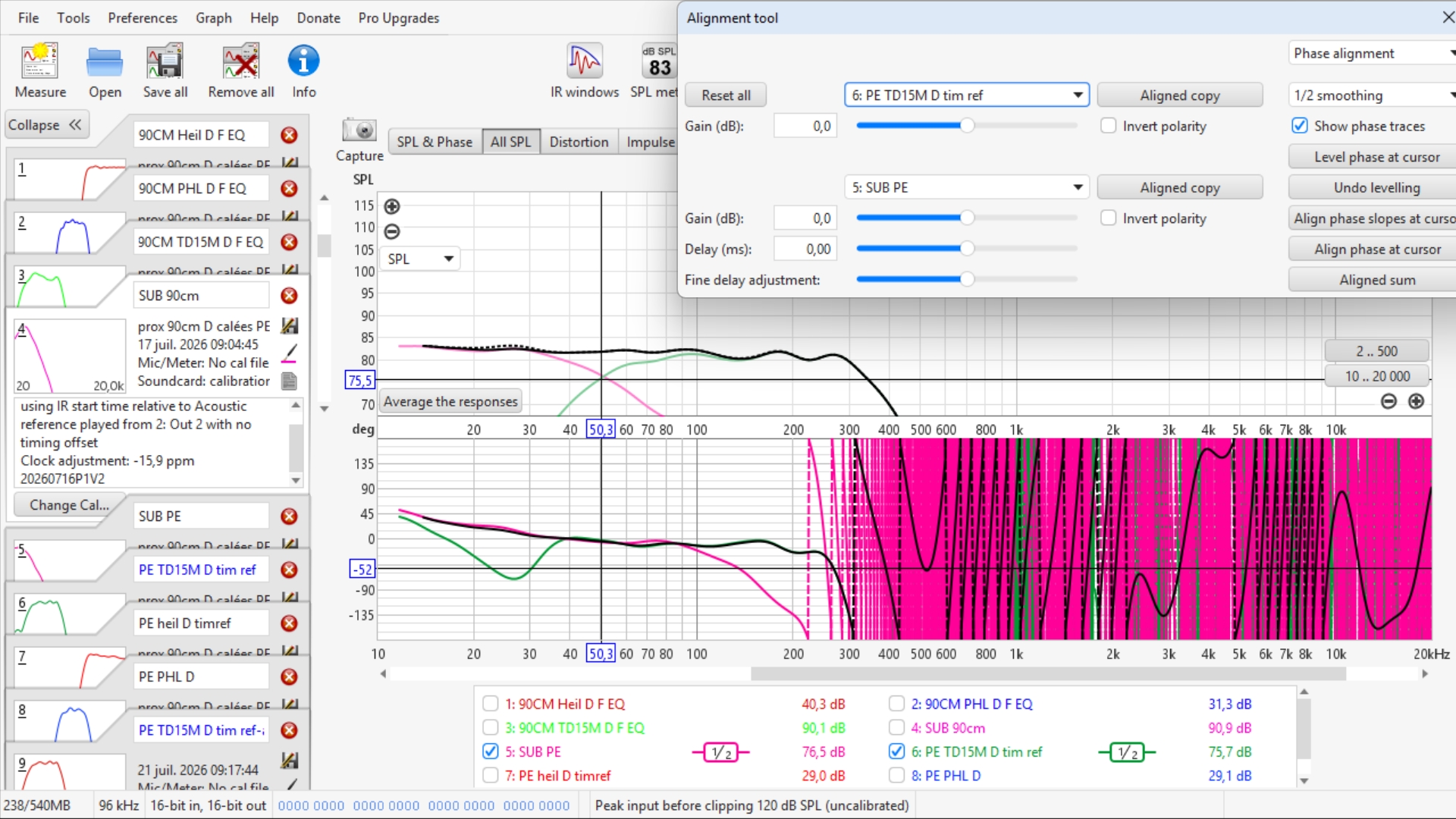The image size is (1456, 819).
Task: Open the Preferences menu
Action: [x=143, y=17]
